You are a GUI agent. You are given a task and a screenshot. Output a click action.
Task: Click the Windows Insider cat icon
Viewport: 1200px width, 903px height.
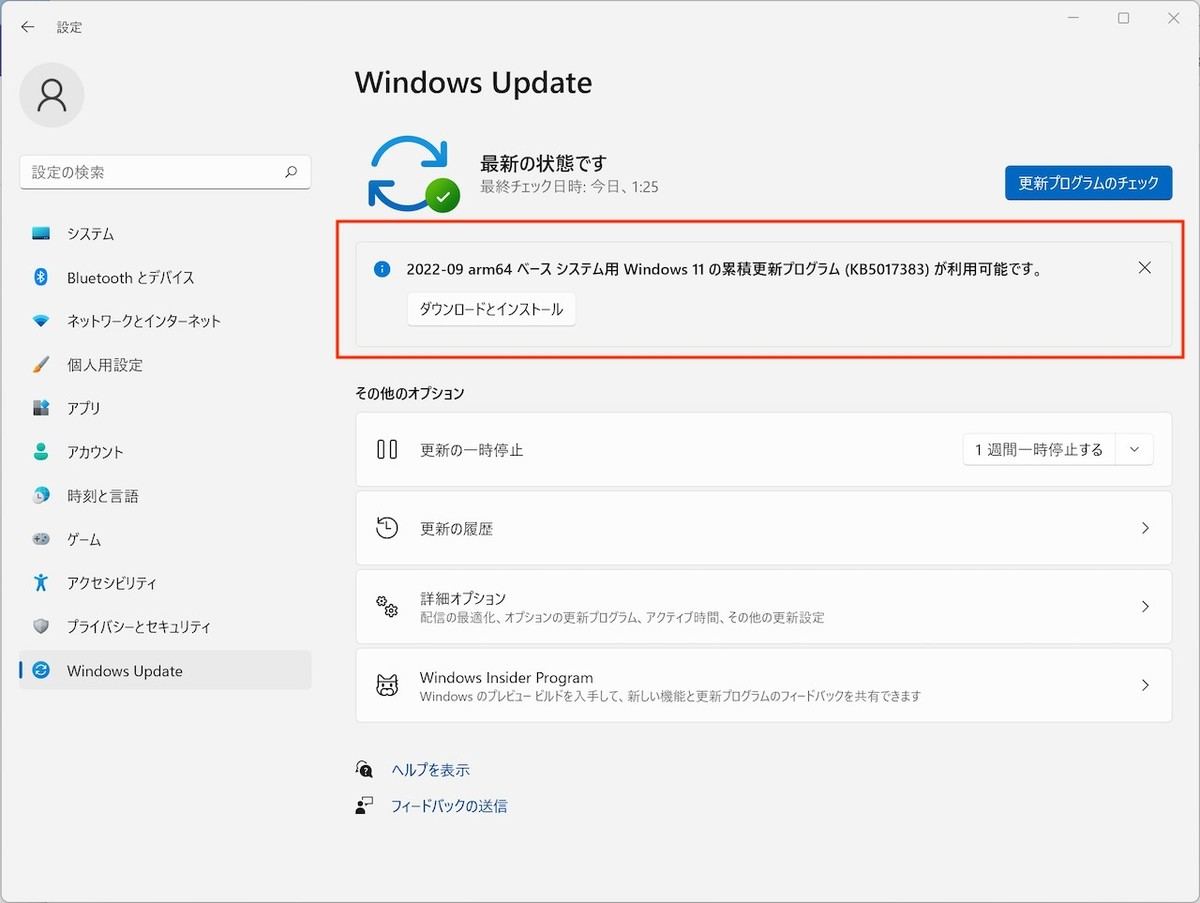[387, 685]
